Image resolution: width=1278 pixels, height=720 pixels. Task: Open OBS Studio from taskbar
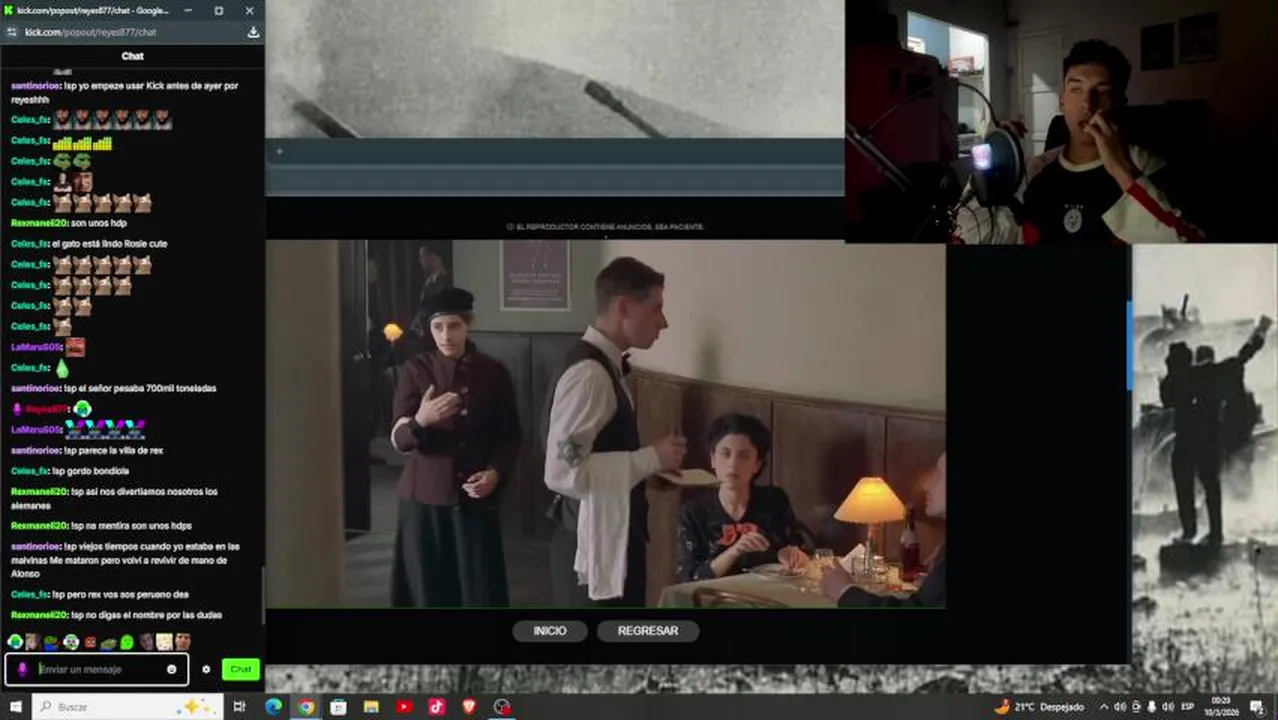point(502,707)
